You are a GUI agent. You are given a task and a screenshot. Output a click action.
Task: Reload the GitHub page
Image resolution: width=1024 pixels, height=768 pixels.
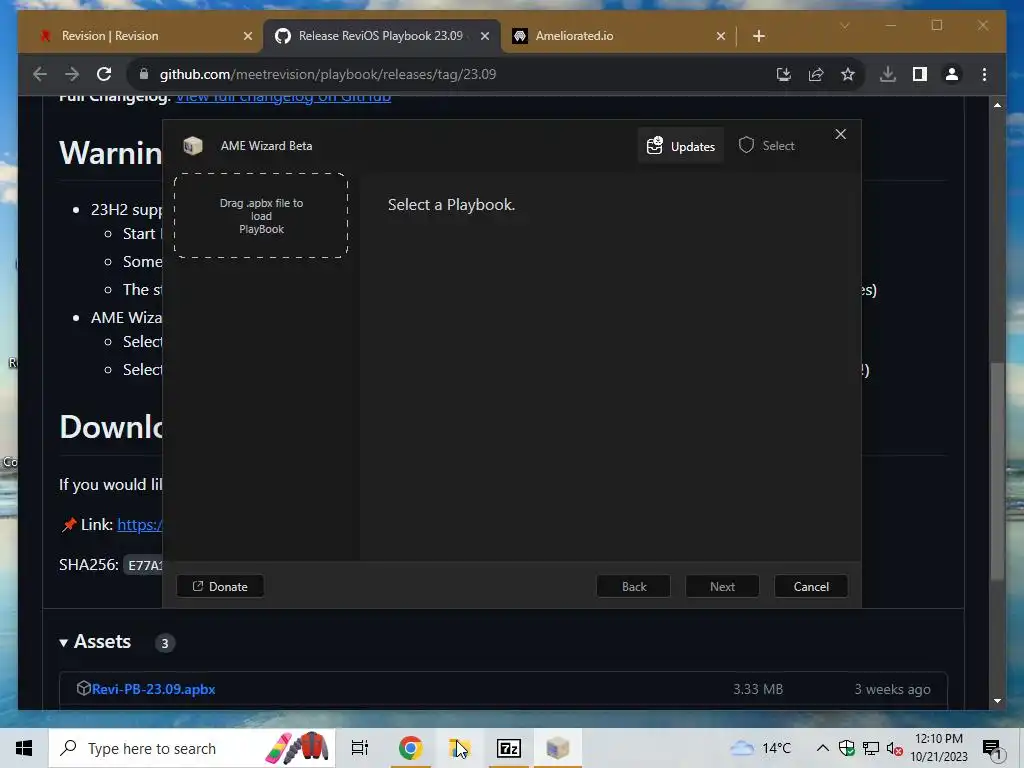pyautogui.click(x=104, y=74)
